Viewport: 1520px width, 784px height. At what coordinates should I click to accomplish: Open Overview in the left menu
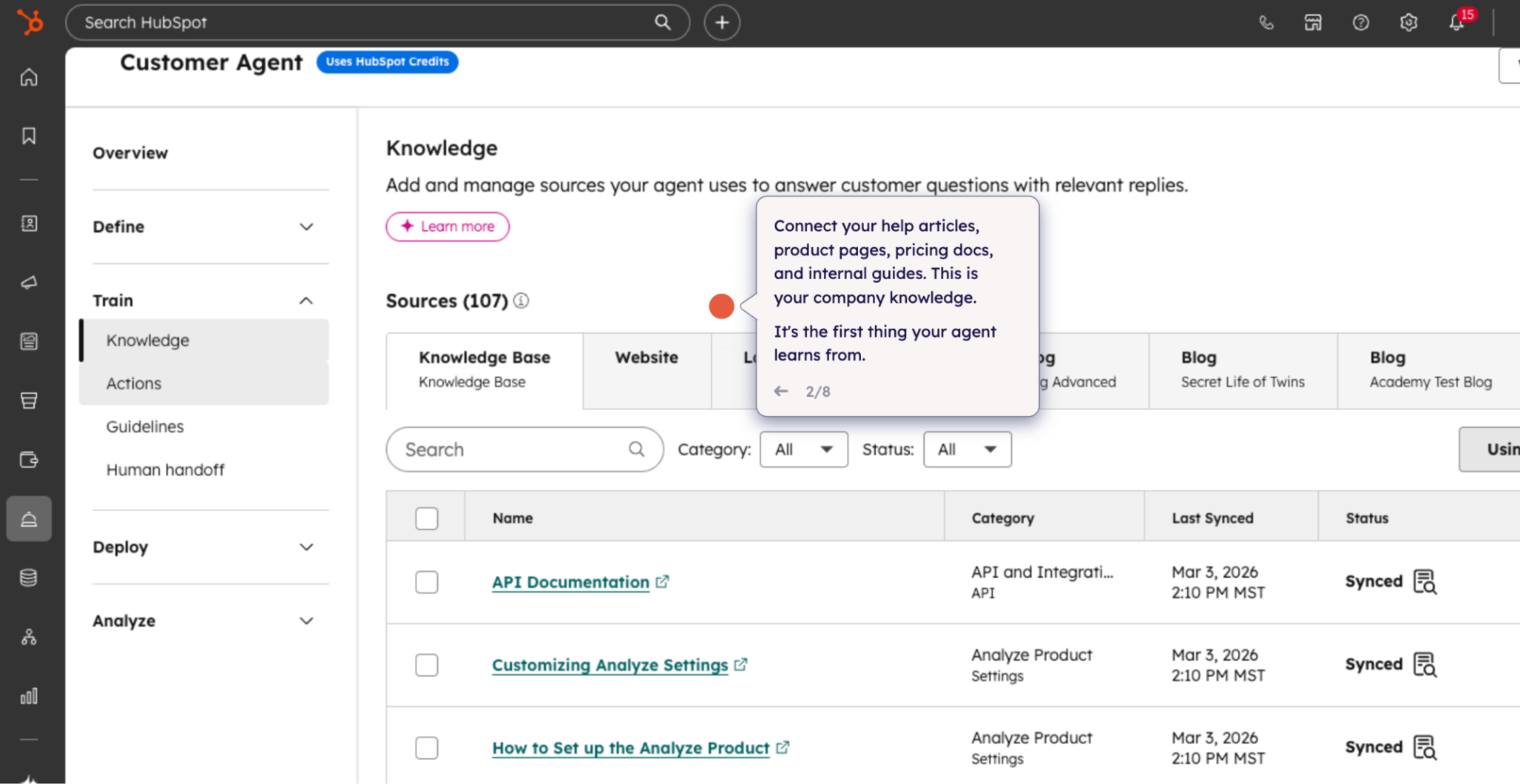point(131,153)
